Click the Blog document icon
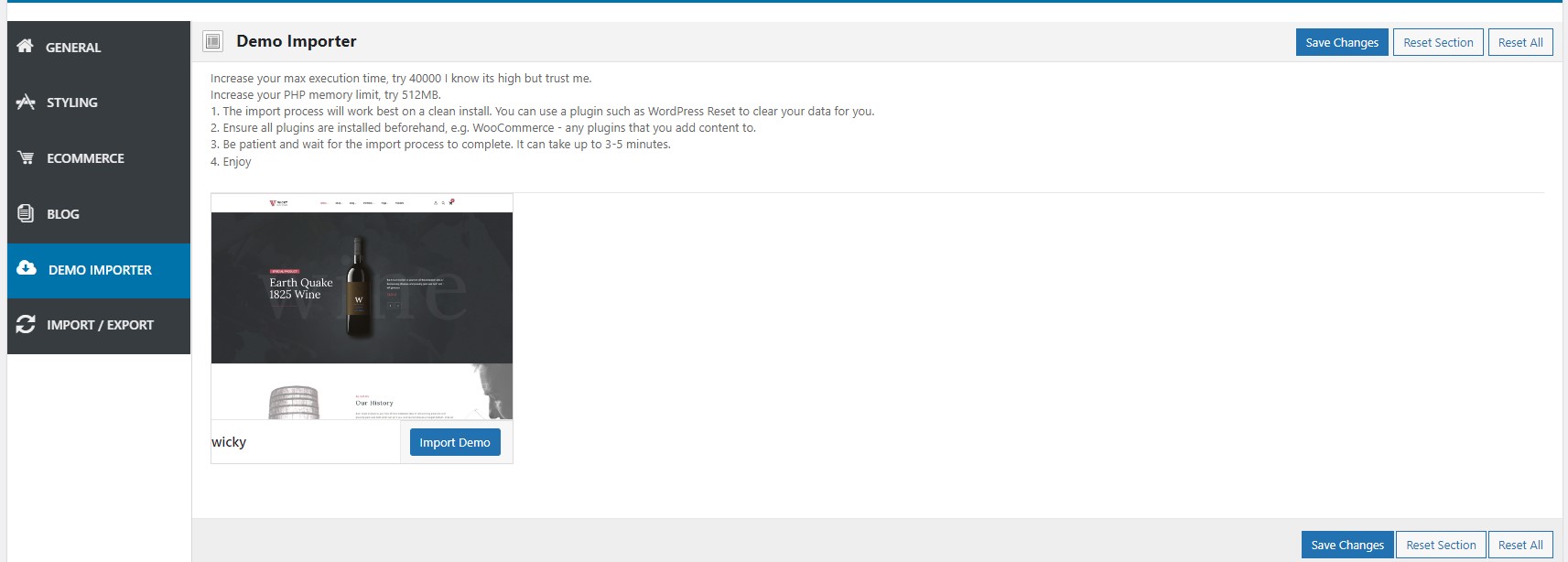Screen dimensions: 1568x562 pos(26,213)
